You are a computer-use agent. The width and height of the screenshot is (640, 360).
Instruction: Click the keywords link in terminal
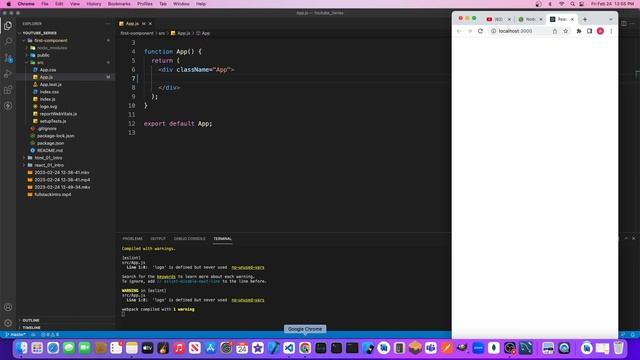[166, 277]
